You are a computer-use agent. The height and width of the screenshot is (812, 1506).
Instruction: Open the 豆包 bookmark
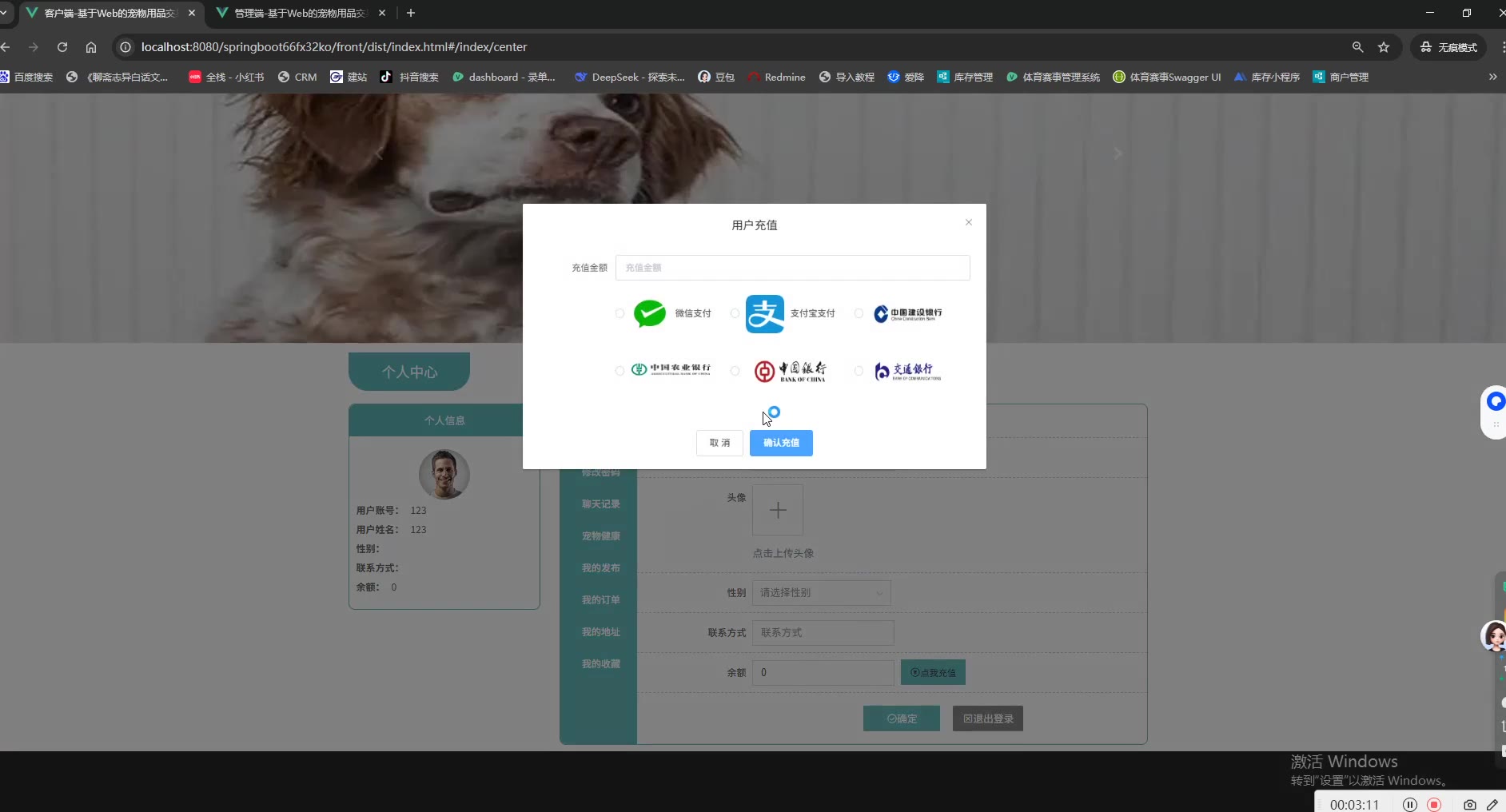coord(716,77)
